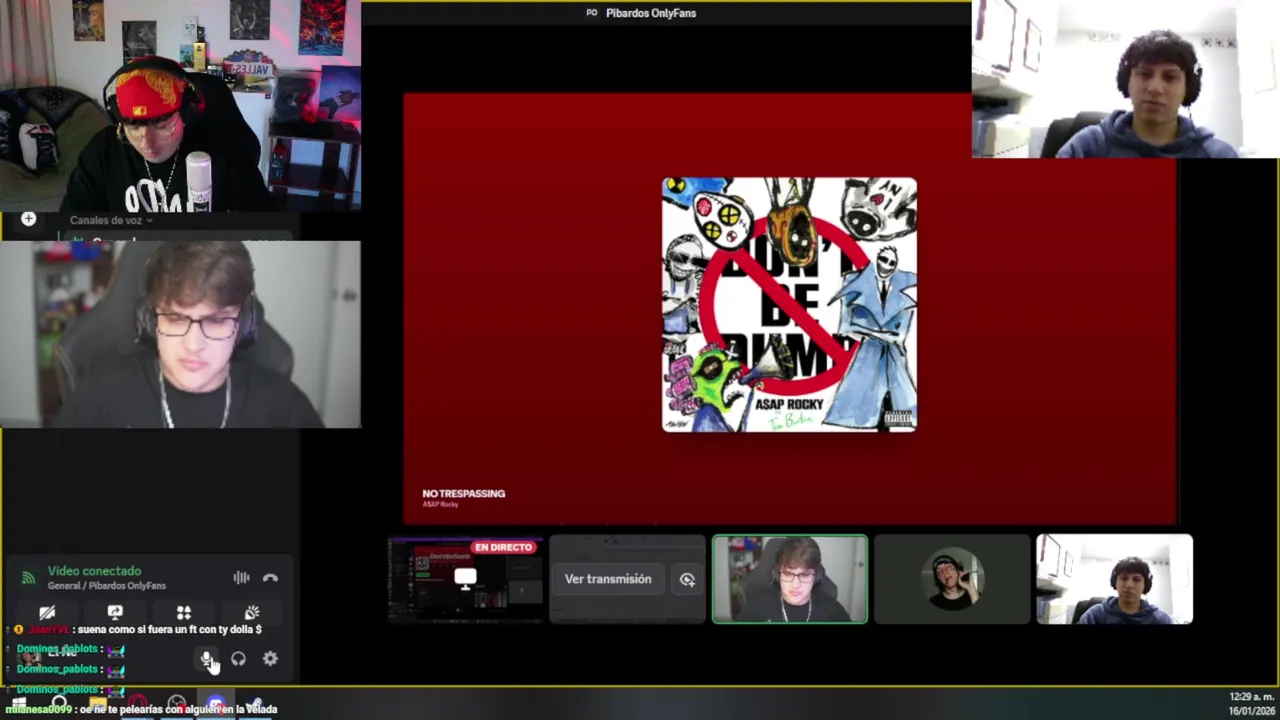This screenshot has width=1280, height=720.
Task: Click the 'A$AP Rocky' artist name
Action: pos(440,504)
